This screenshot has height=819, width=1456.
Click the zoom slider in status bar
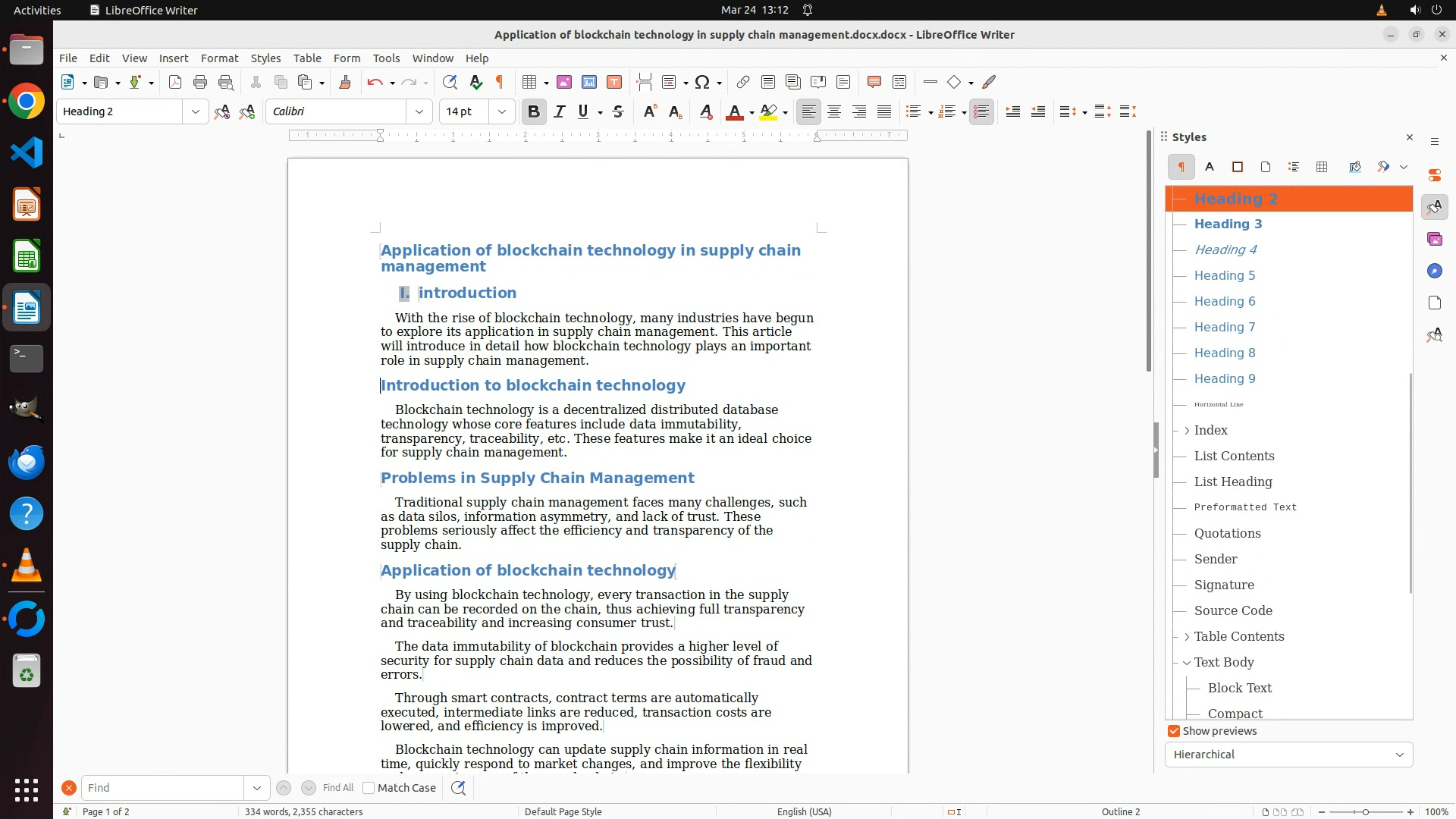point(1365,811)
